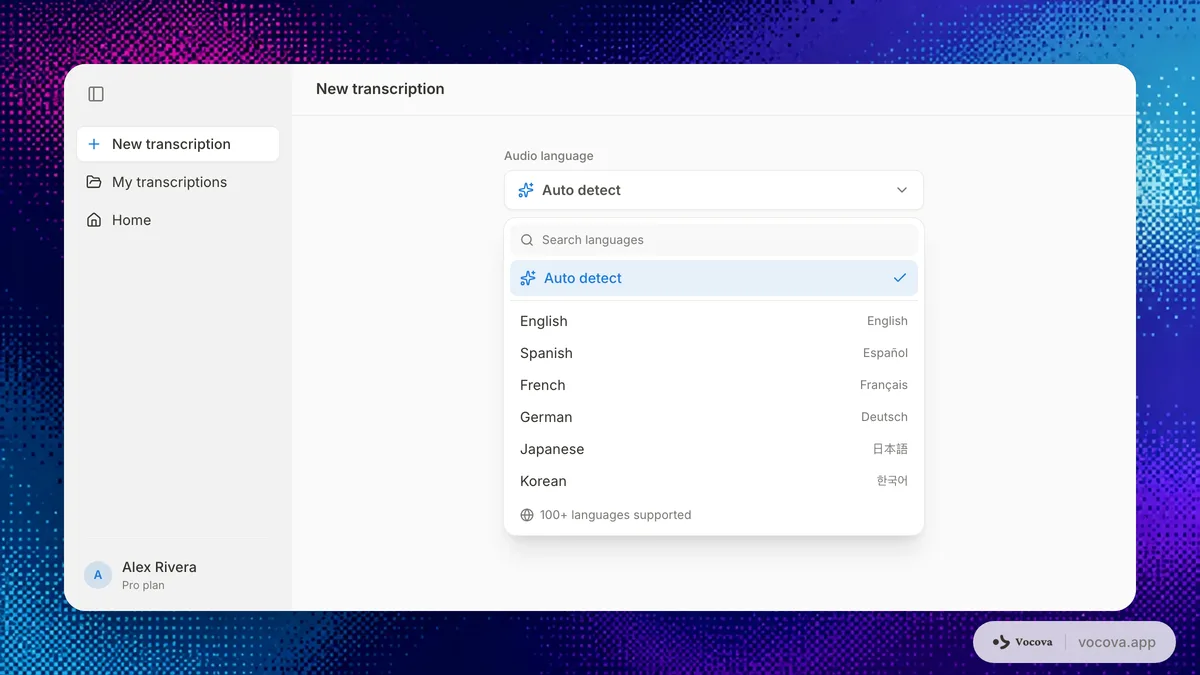Viewport: 1200px width, 675px height.
Task: Focus the Search languages field
Action: [x=714, y=240]
